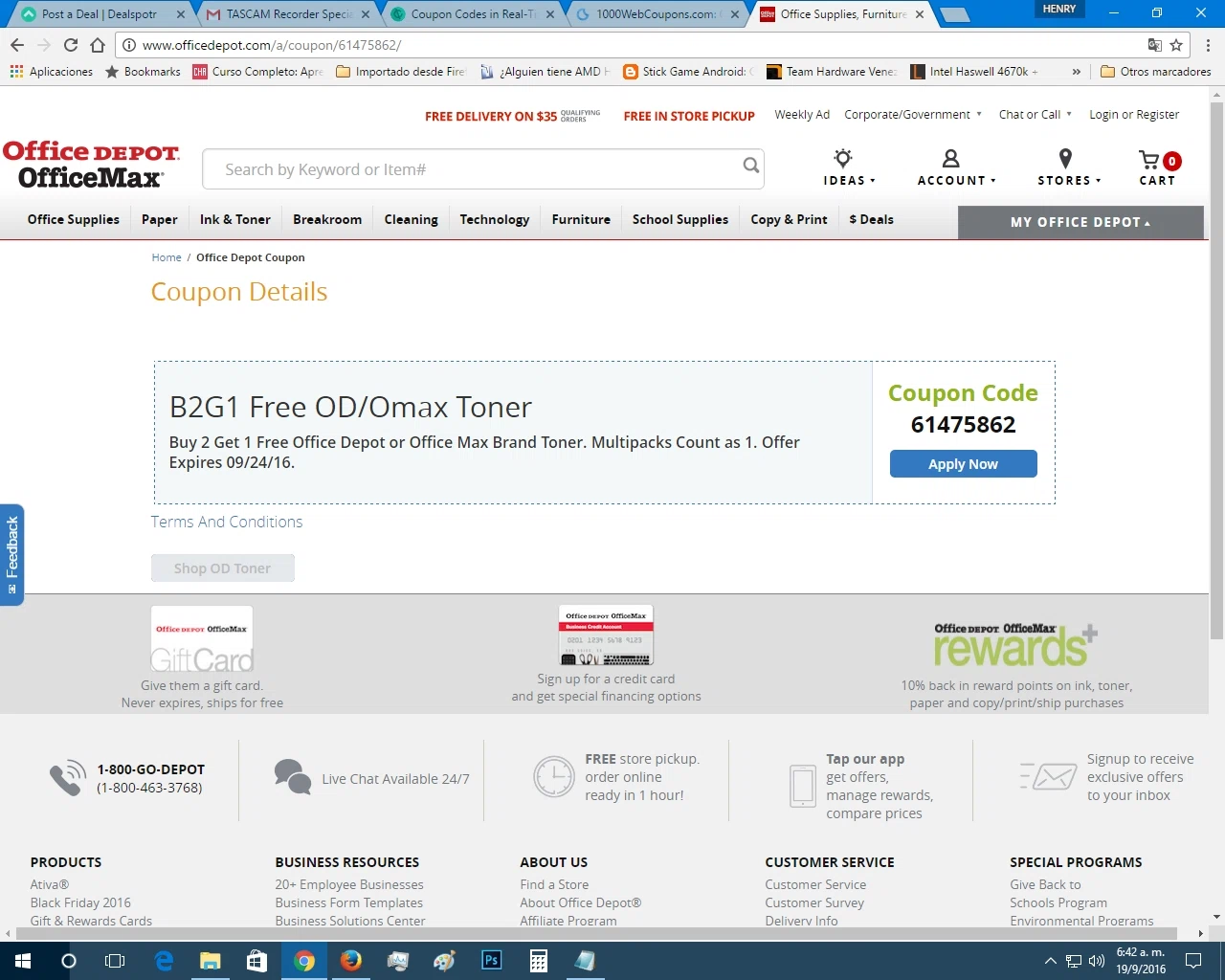
Task: Bookmark this page with star icon
Action: pyautogui.click(x=1176, y=45)
